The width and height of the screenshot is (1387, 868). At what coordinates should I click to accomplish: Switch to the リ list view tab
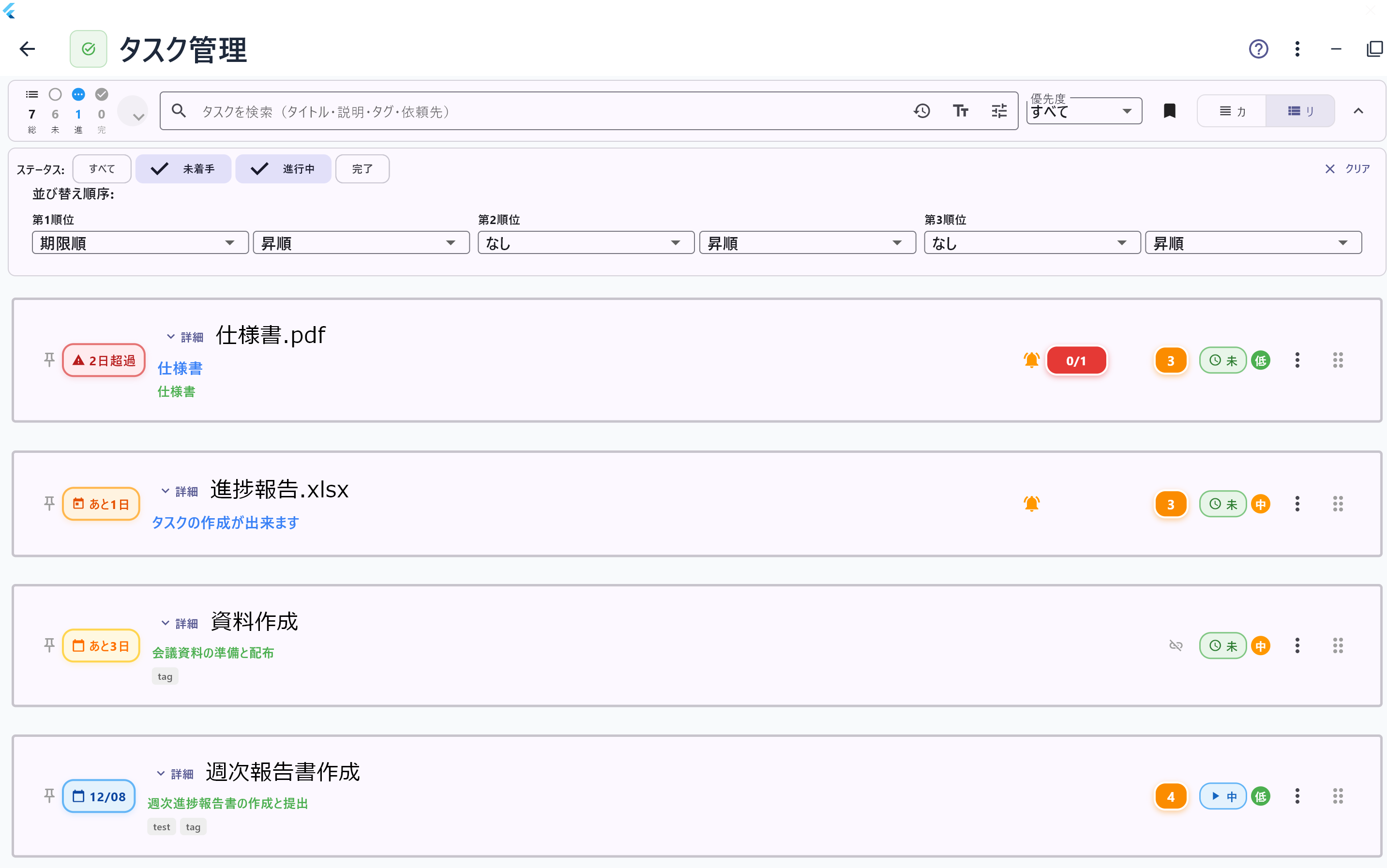1300,111
